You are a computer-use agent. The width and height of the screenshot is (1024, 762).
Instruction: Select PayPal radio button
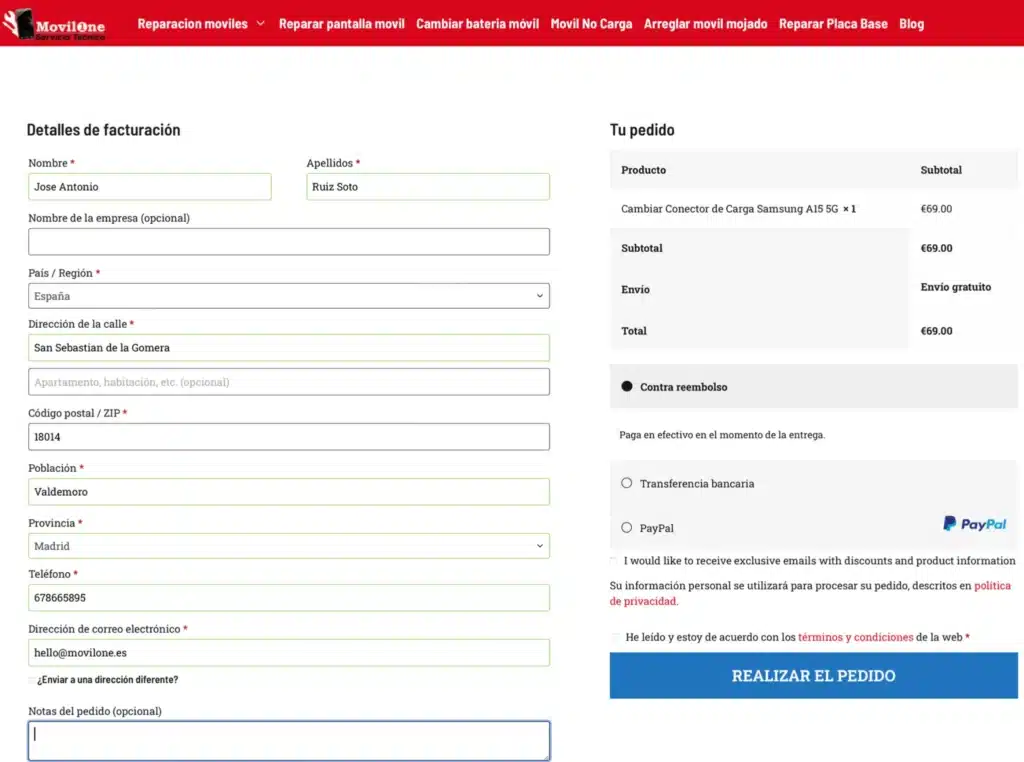point(627,528)
